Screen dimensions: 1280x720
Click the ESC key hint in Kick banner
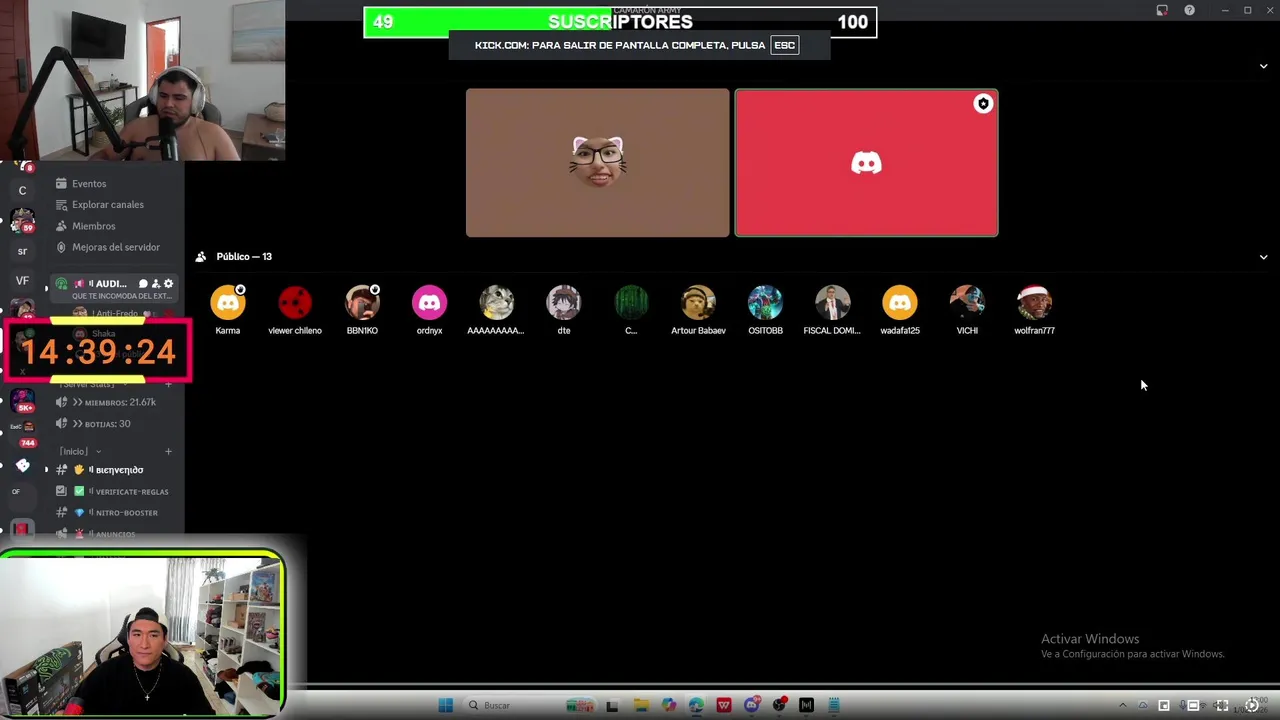tap(784, 45)
